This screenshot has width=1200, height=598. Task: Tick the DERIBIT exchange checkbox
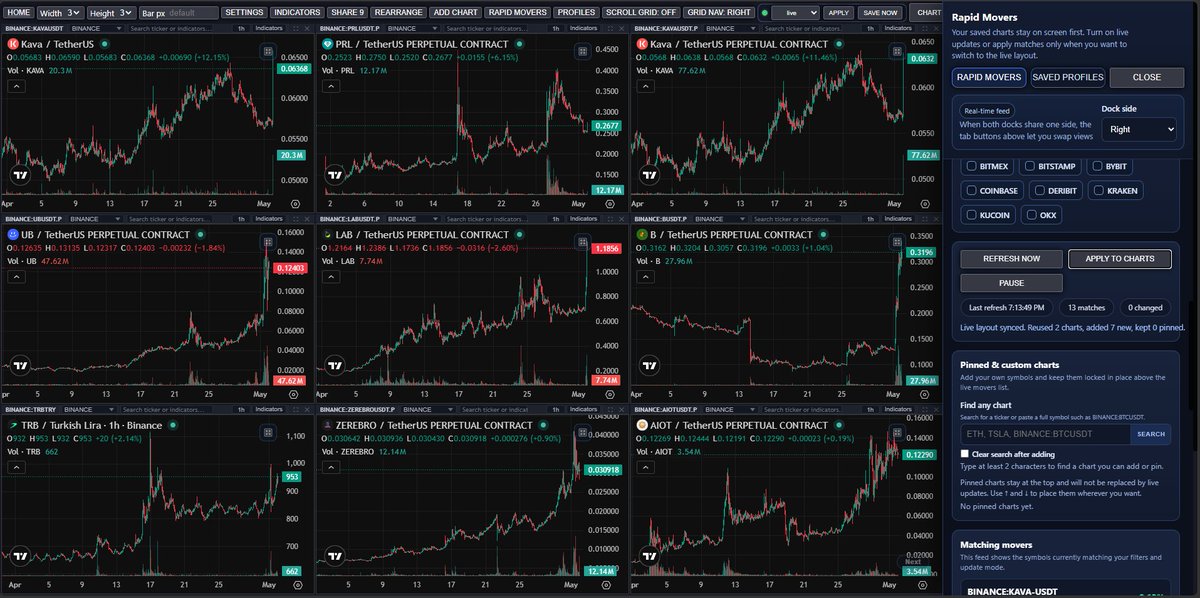[1041, 190]
